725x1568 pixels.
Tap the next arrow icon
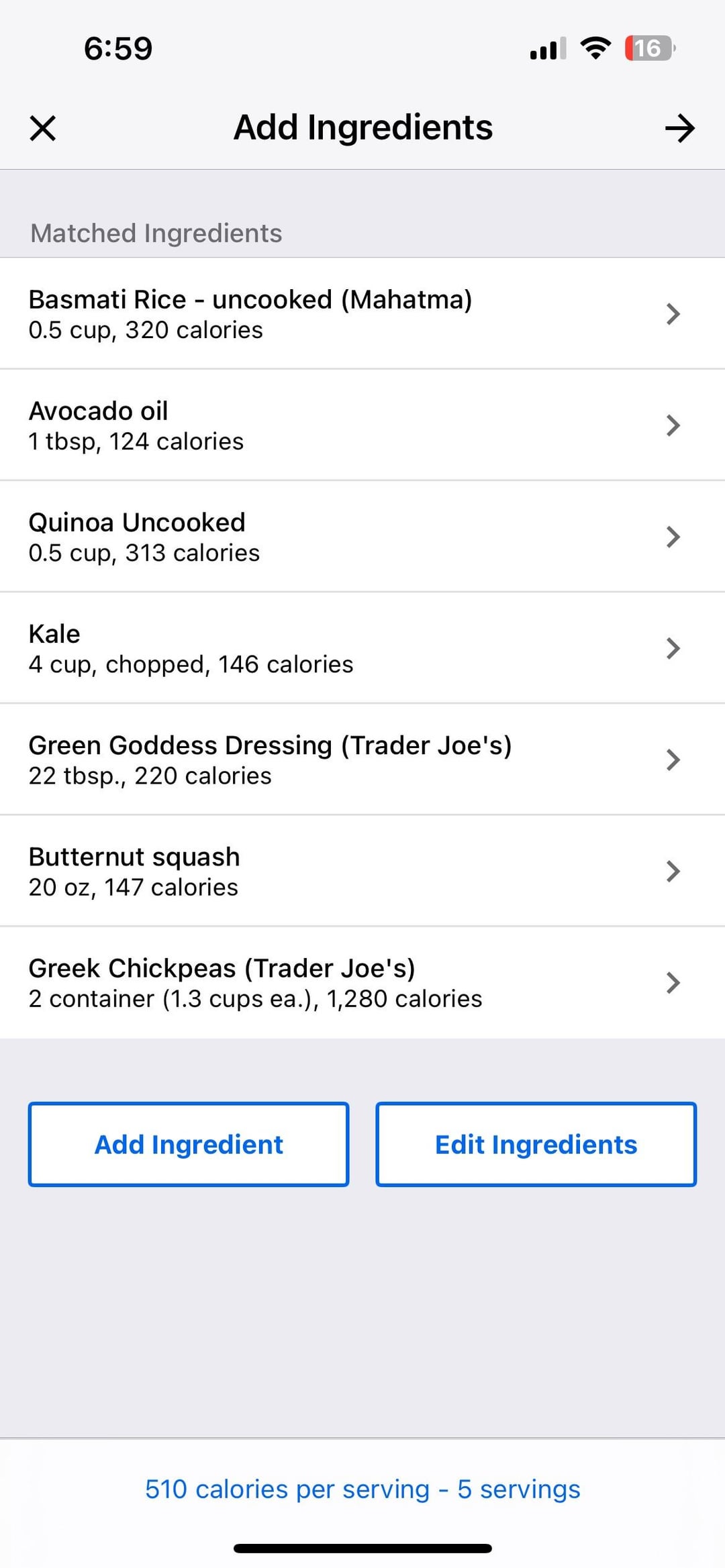(x=679, y=128)
